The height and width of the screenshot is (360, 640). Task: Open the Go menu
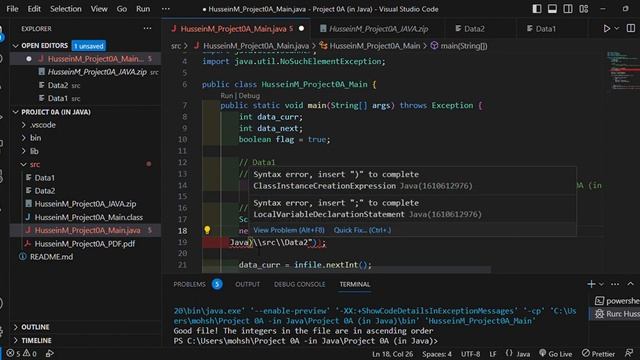click(122, 9)
